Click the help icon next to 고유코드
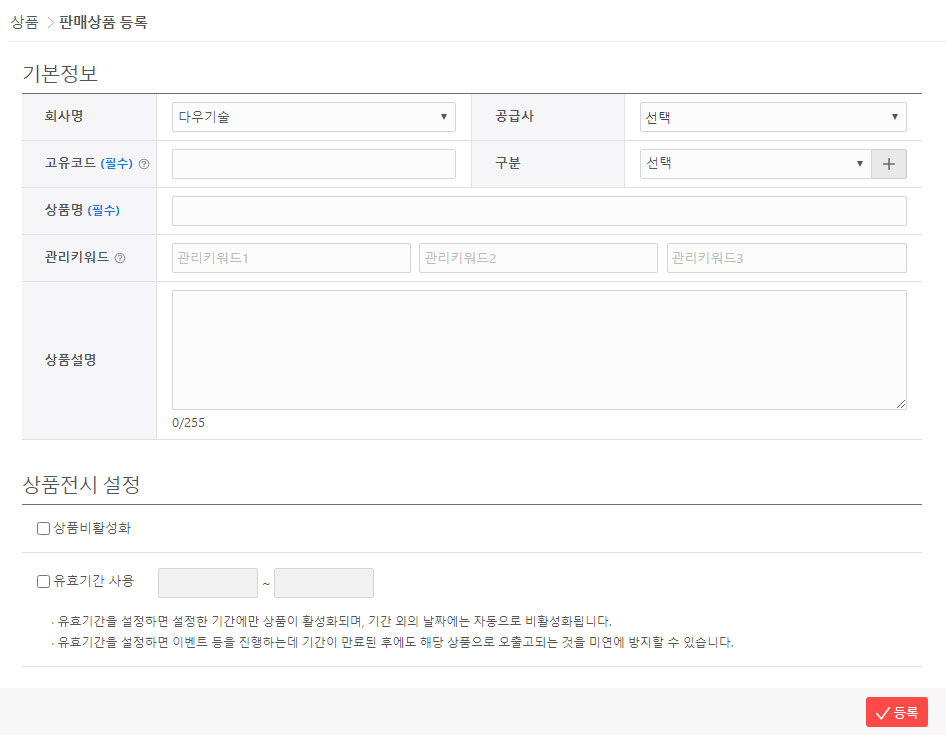Viewport: 946px width, 735px height. point(143,164)
